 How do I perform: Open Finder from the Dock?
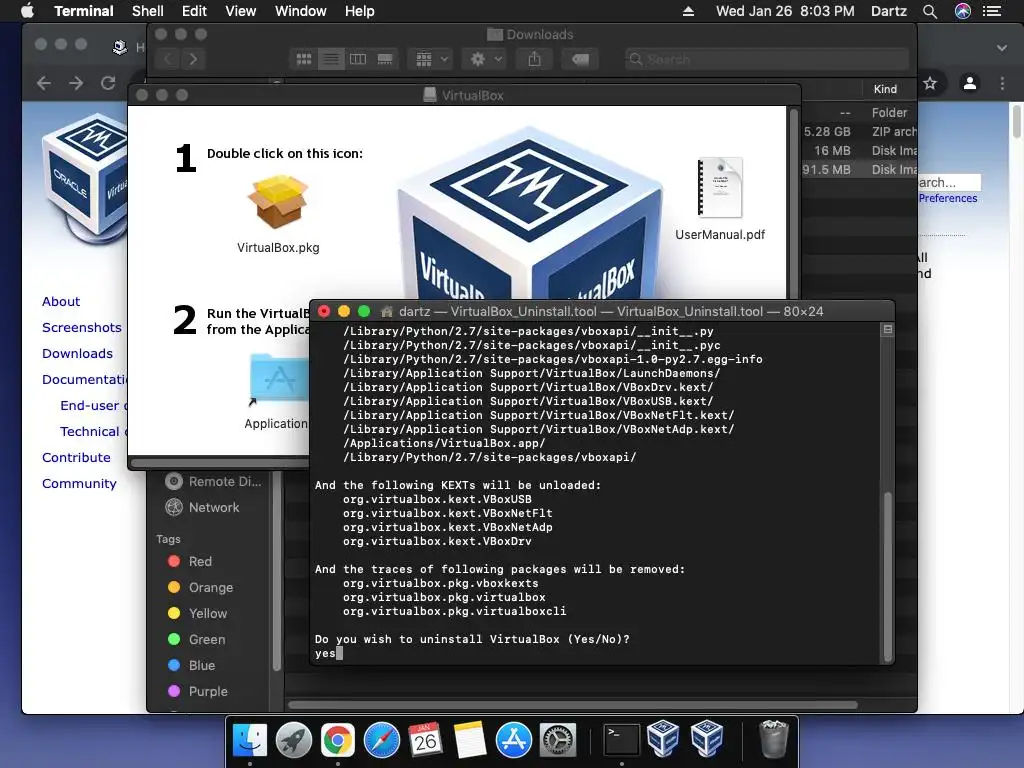[249, 740]
